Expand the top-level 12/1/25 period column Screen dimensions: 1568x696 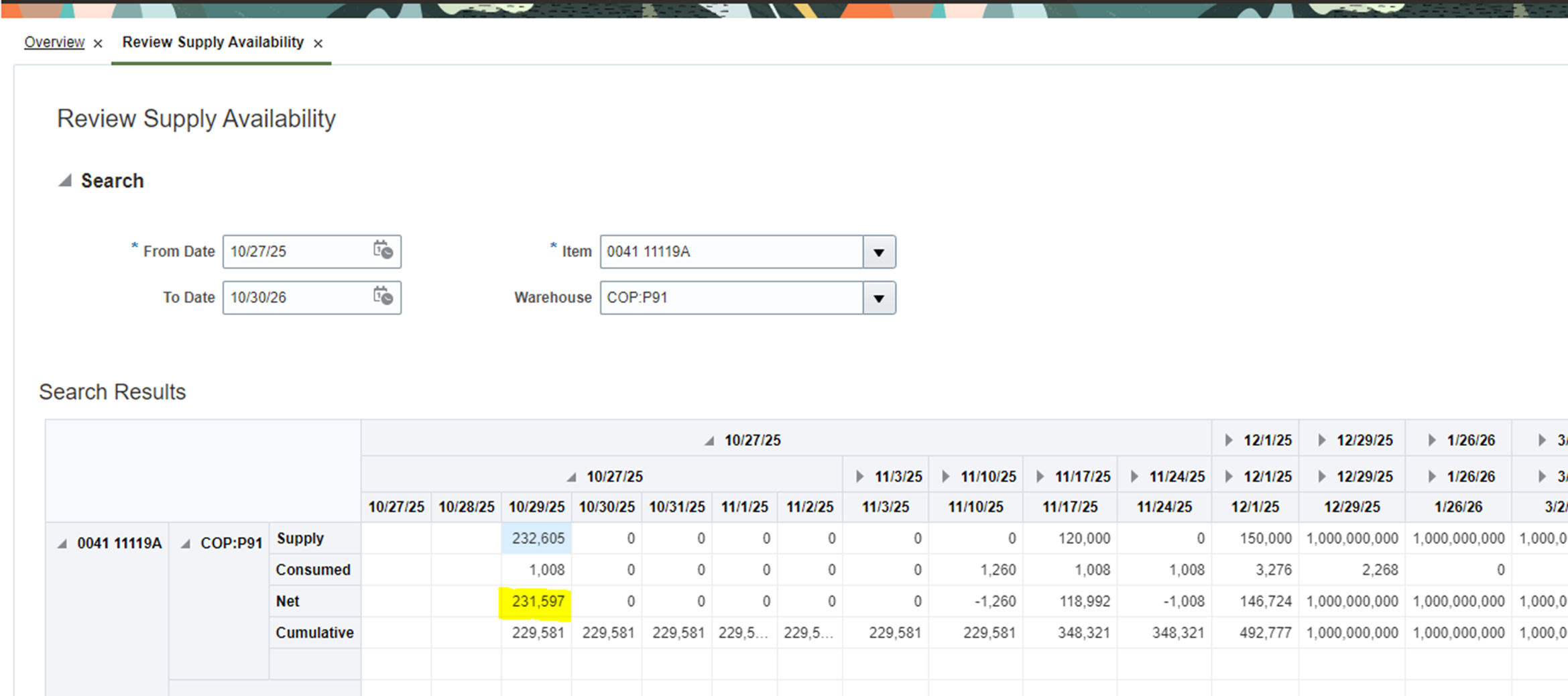click(x=1229, y=441)
